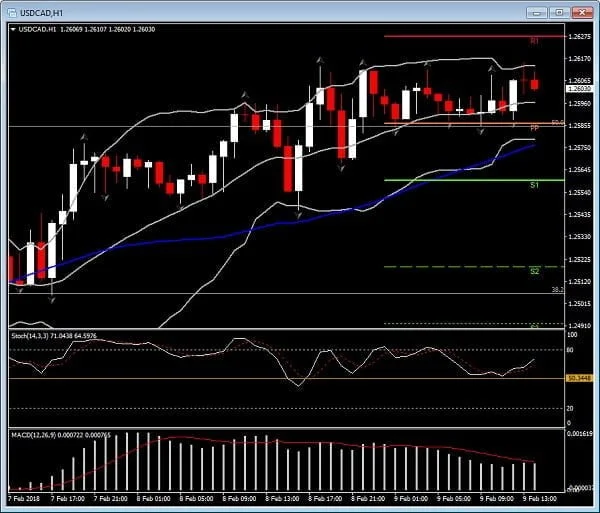Close the USDCAD,H1 chart window
The width and height of the screenshot is (600, 513).
coord(582,13)
